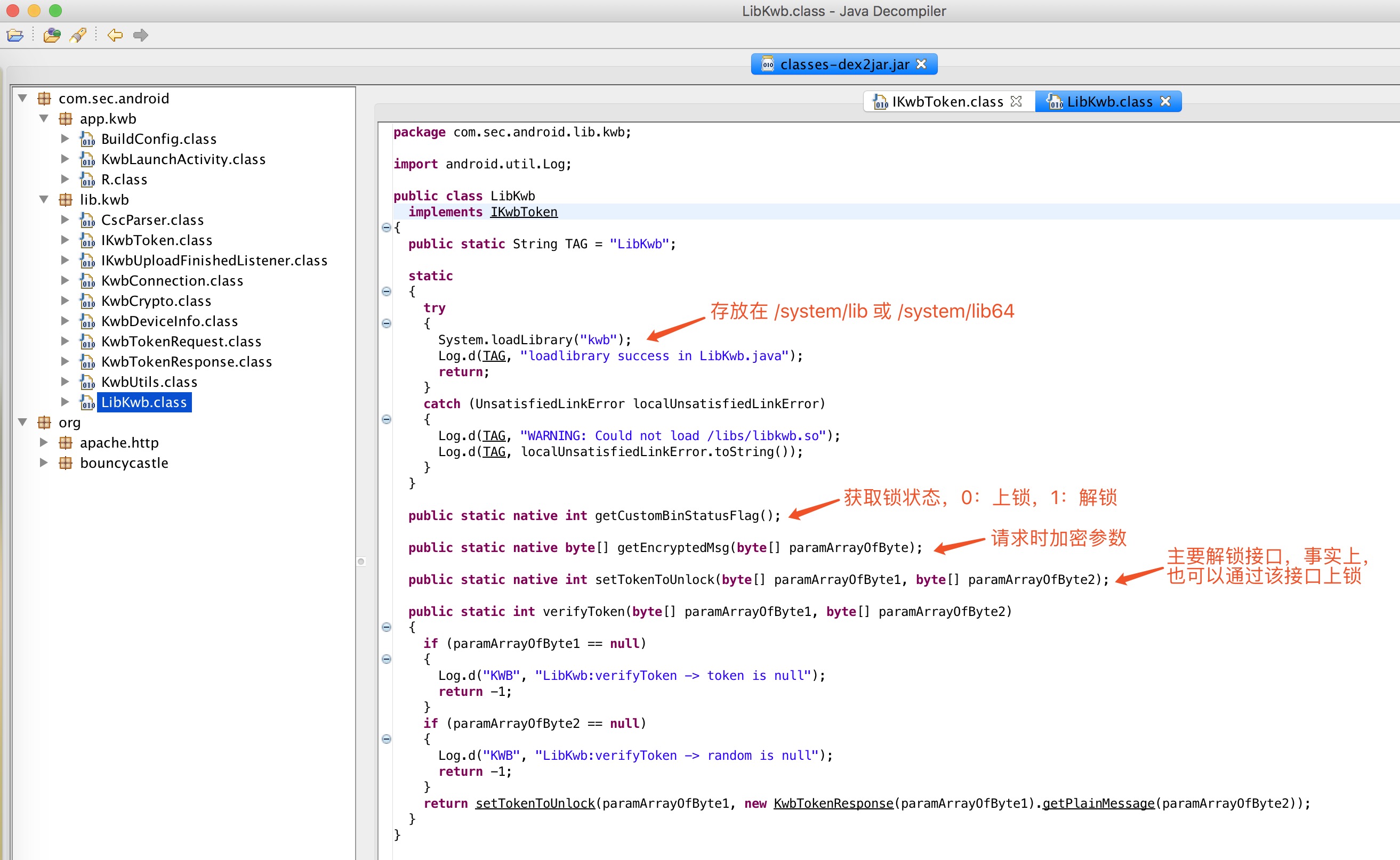Click the Backward navigation arrow
Image resolution: width=1400 pixels, height=860 pixels.
115,35
